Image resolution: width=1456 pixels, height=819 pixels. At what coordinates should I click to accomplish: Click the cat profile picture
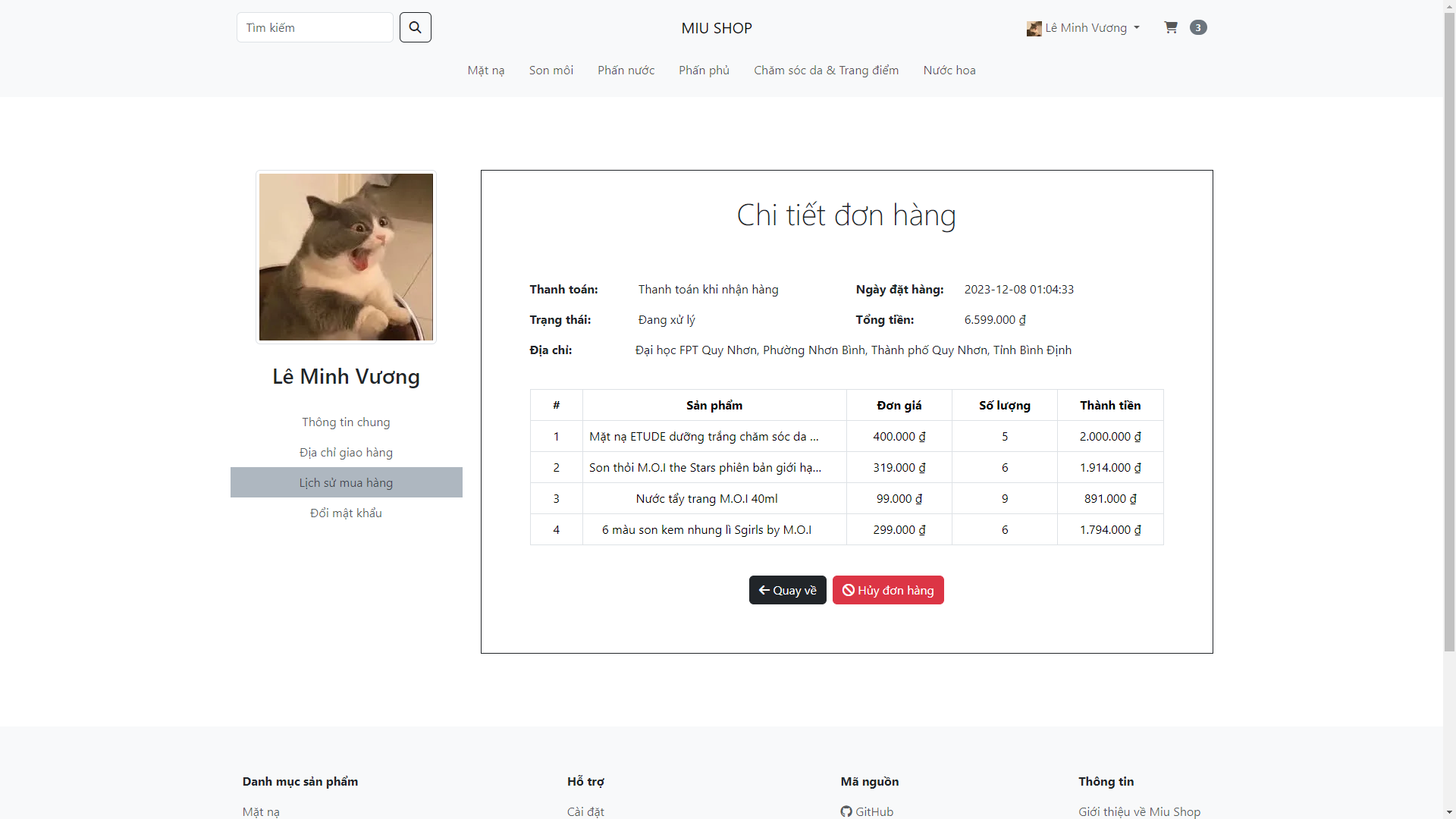346,257
